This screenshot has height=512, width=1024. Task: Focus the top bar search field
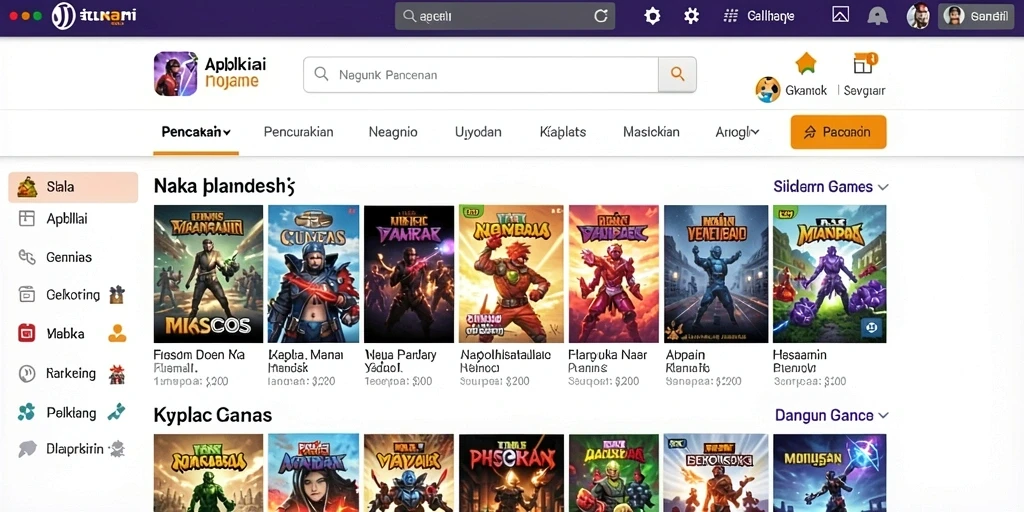pos(505,16)
